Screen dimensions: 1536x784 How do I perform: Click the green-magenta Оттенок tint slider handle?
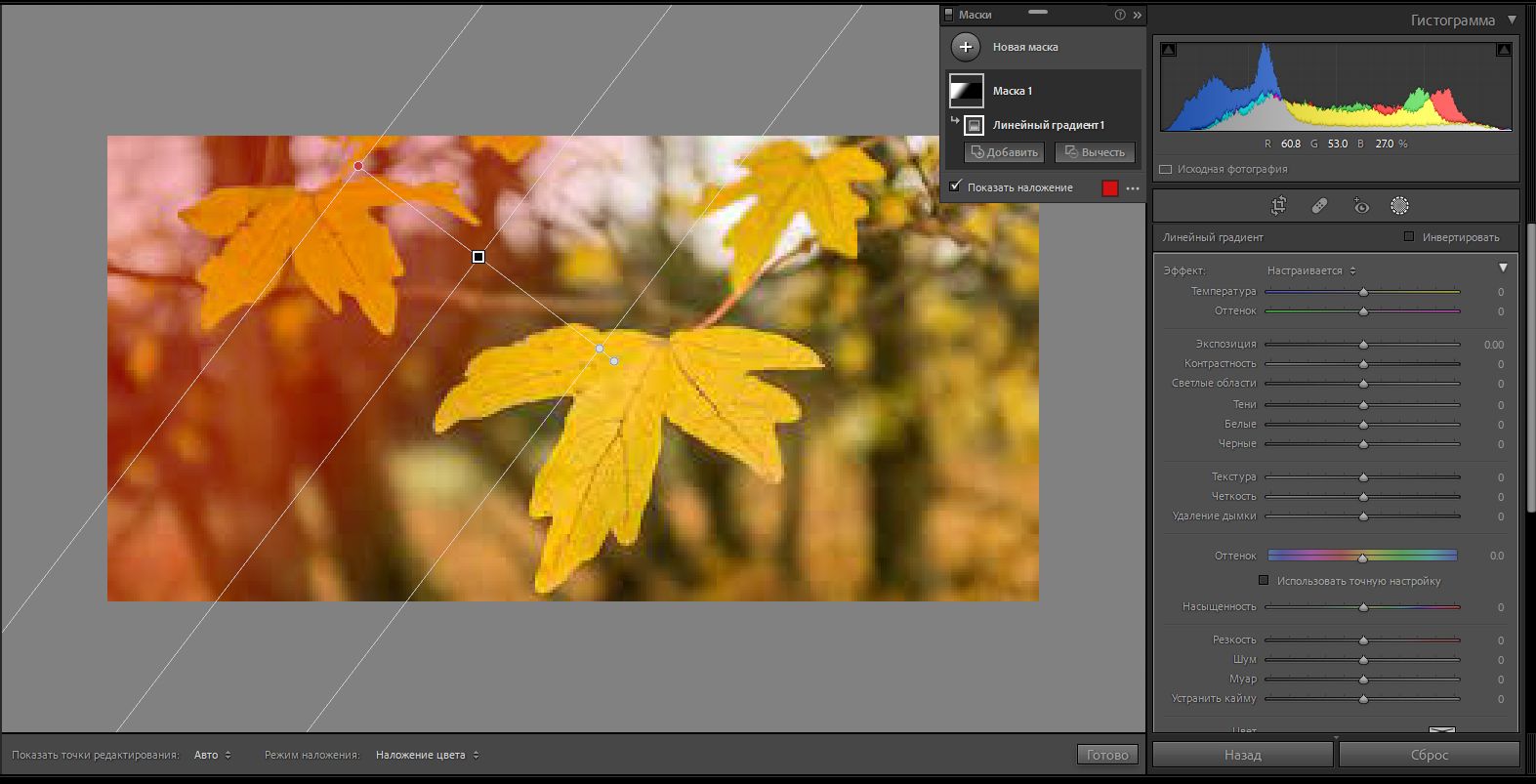(1363, 311)
